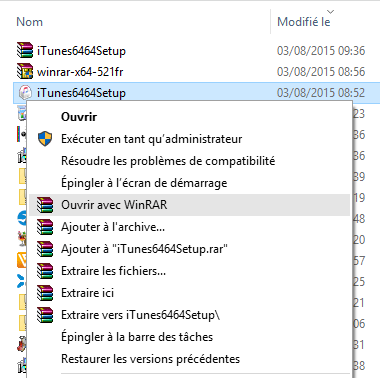Sort files by the Nom column header
The height and width of the screenshot is (378, 380).
(29, 22)
